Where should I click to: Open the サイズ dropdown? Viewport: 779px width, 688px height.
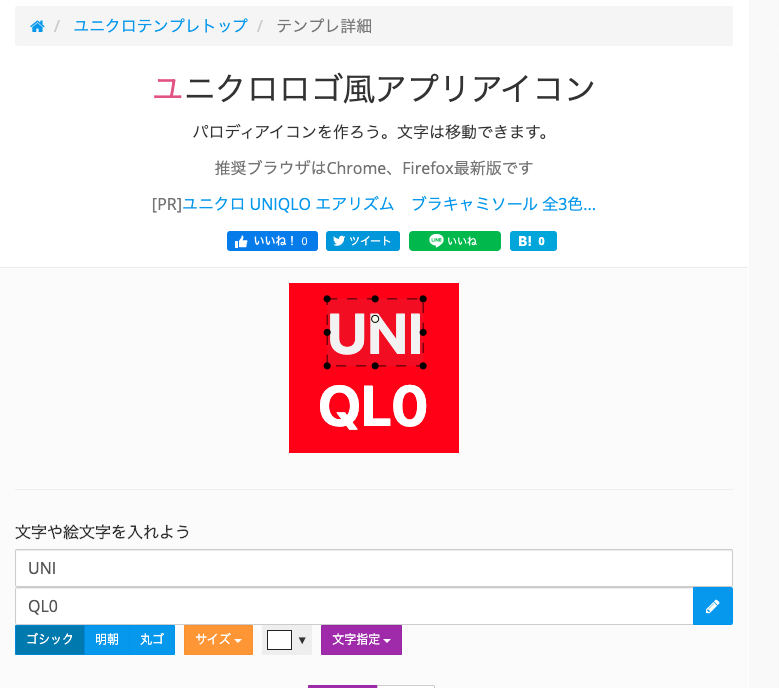(x=218, y=640)
